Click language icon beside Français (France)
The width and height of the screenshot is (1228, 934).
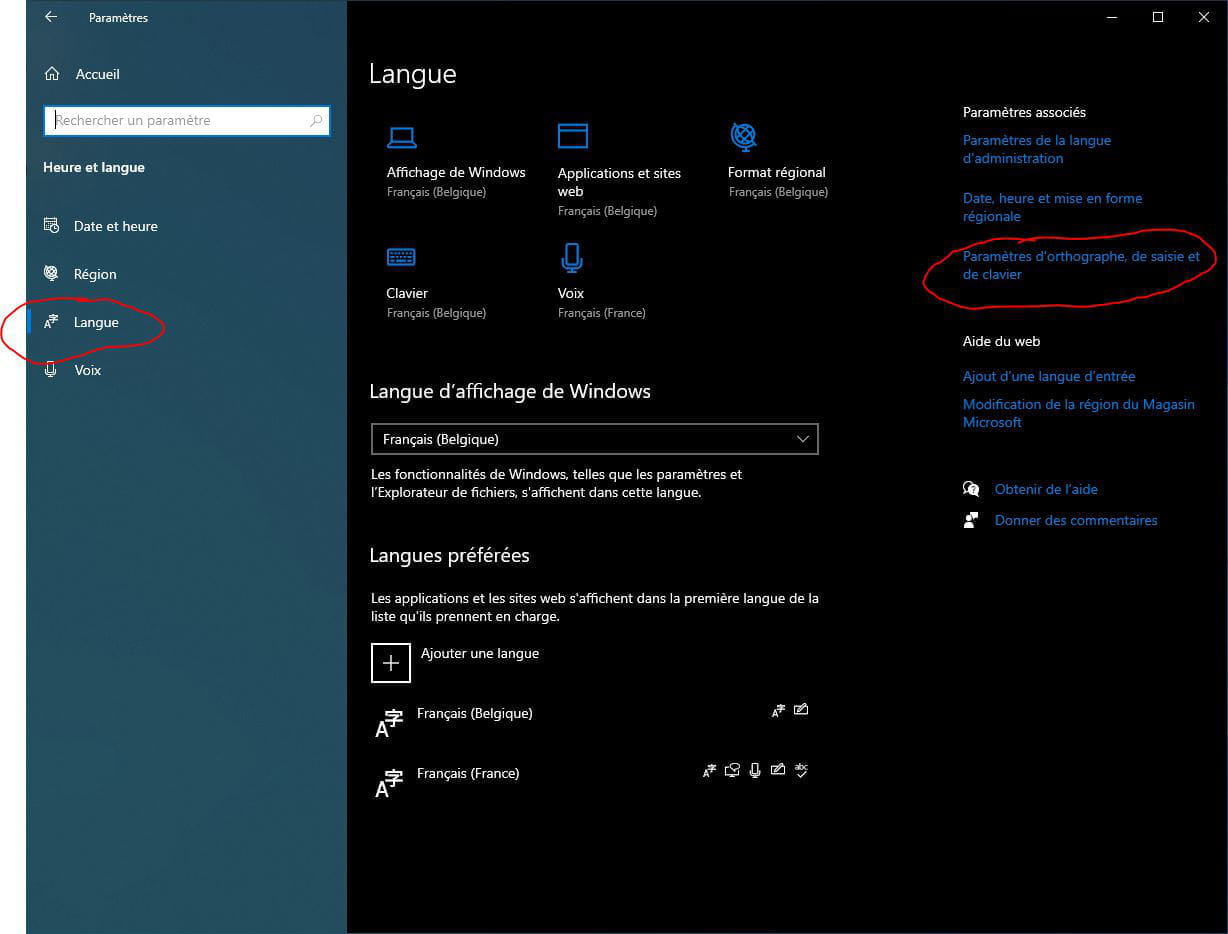[389, 783]
